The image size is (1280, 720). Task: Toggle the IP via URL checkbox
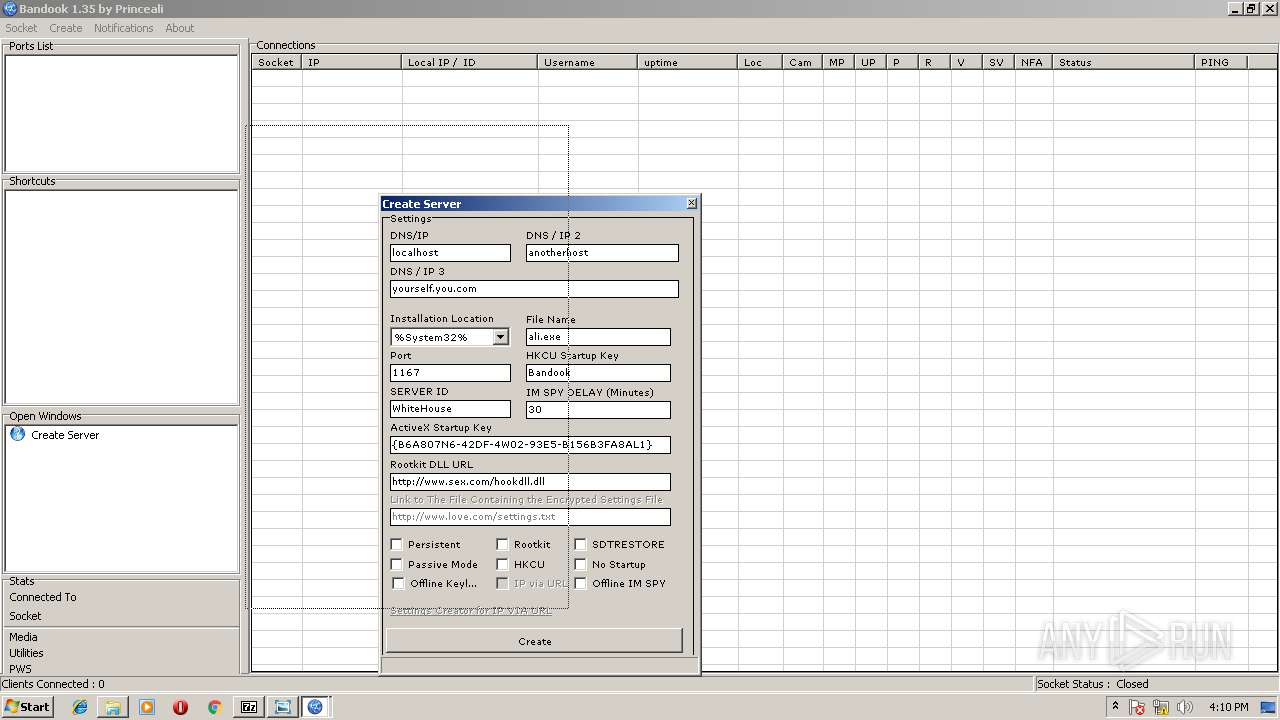(x=503, y=583)
